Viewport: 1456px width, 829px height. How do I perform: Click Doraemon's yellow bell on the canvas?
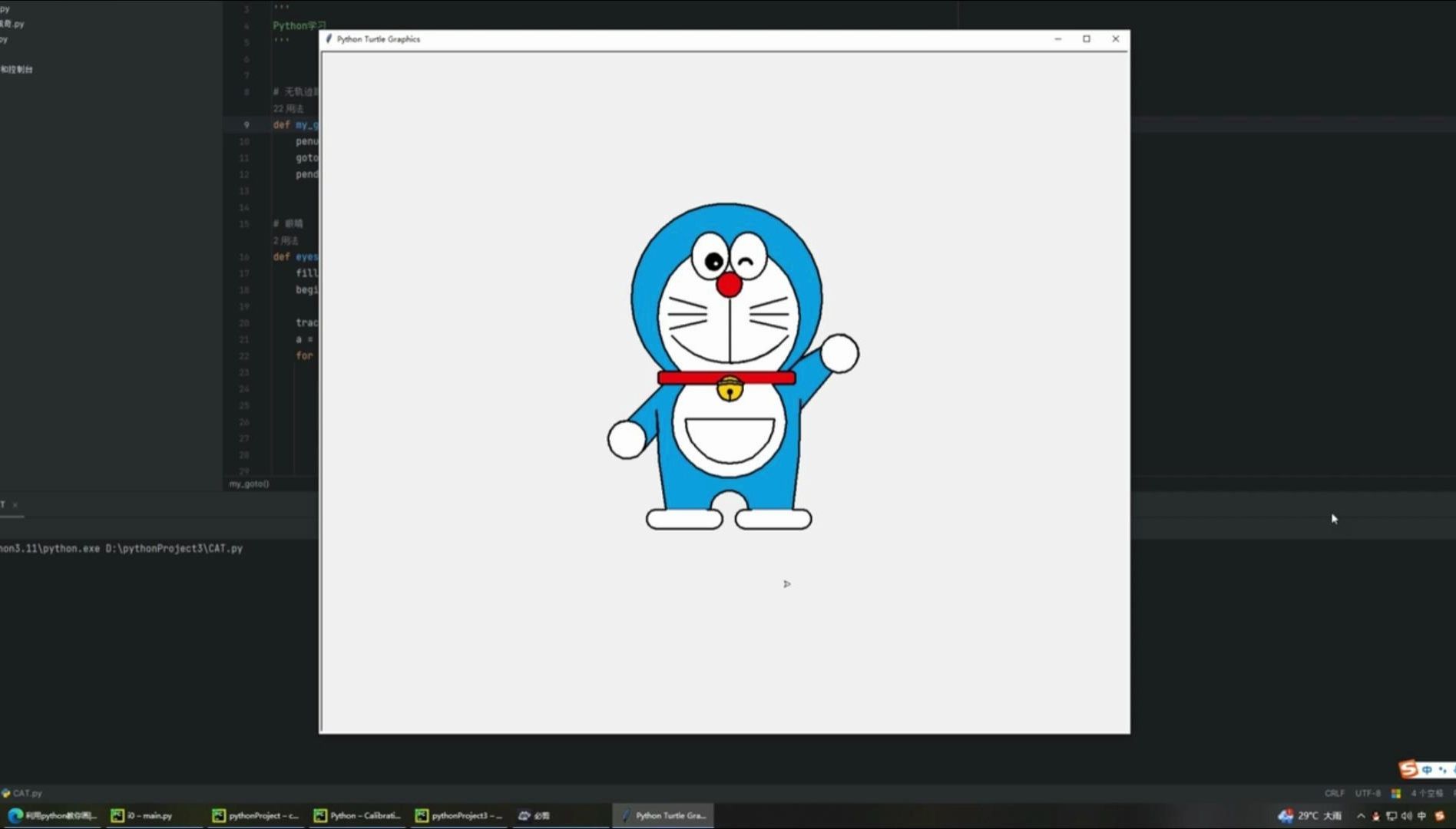click(730, 389)
